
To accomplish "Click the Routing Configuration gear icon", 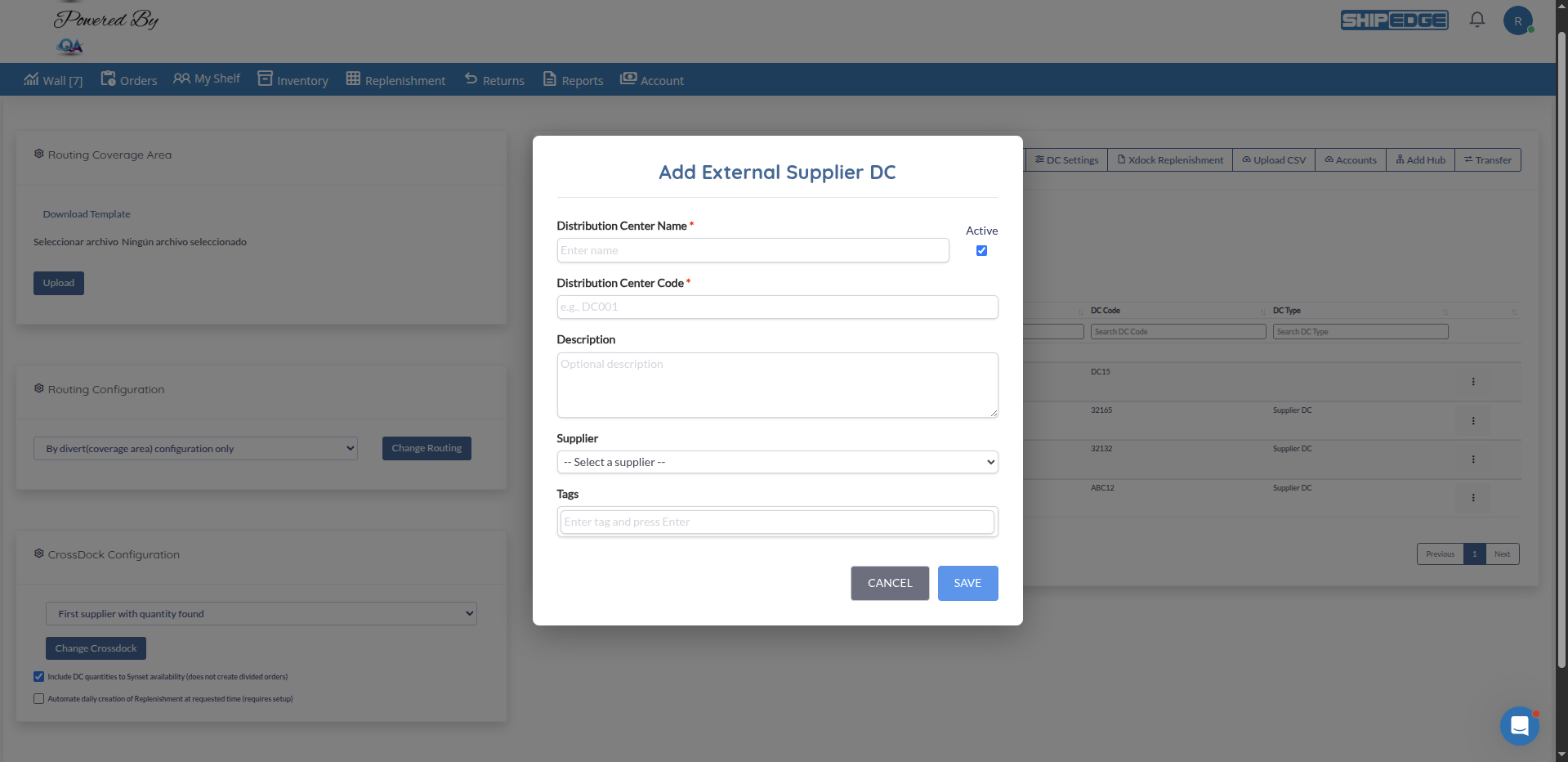I will tap(38, 388).
